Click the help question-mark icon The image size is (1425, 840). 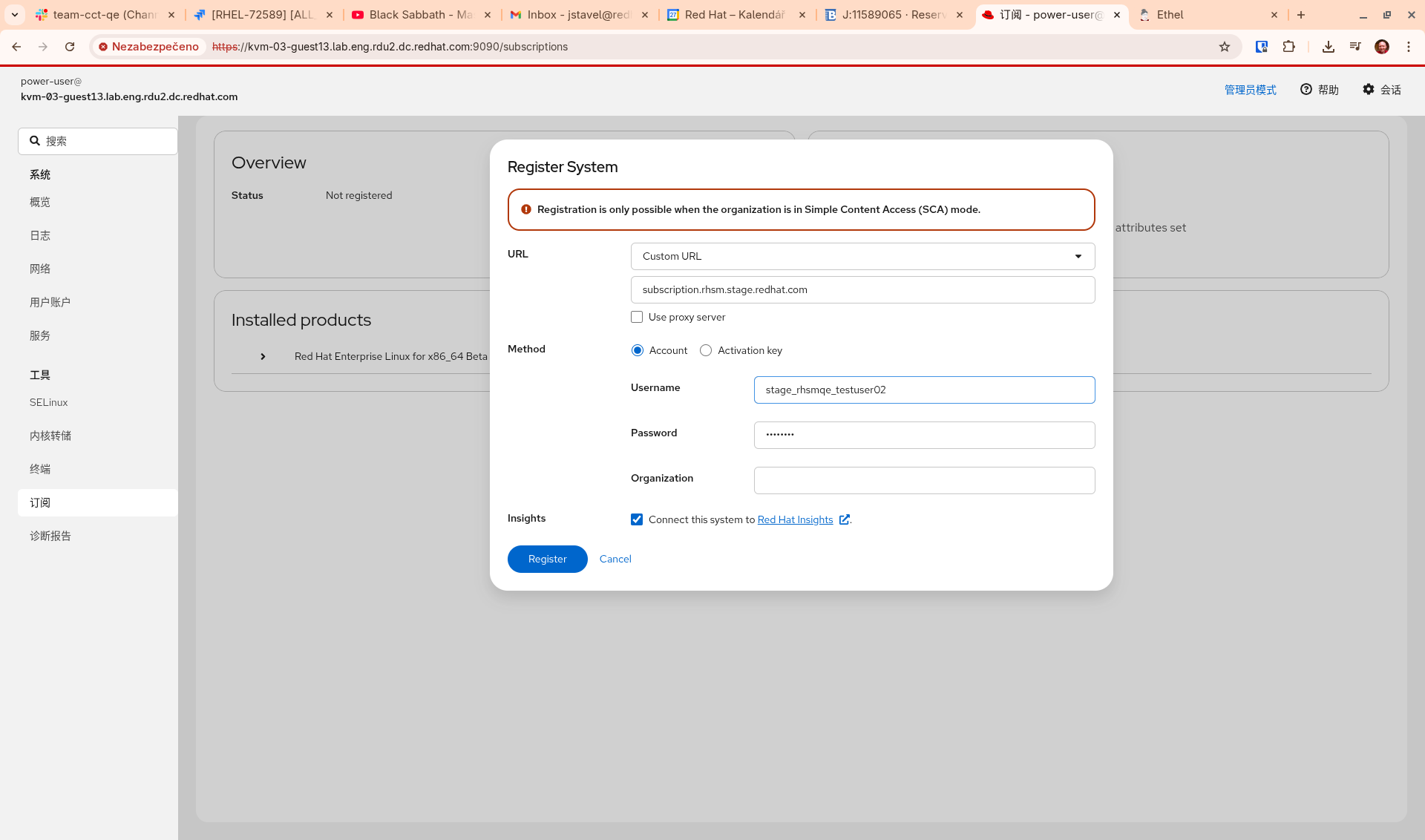[1306, 89]
